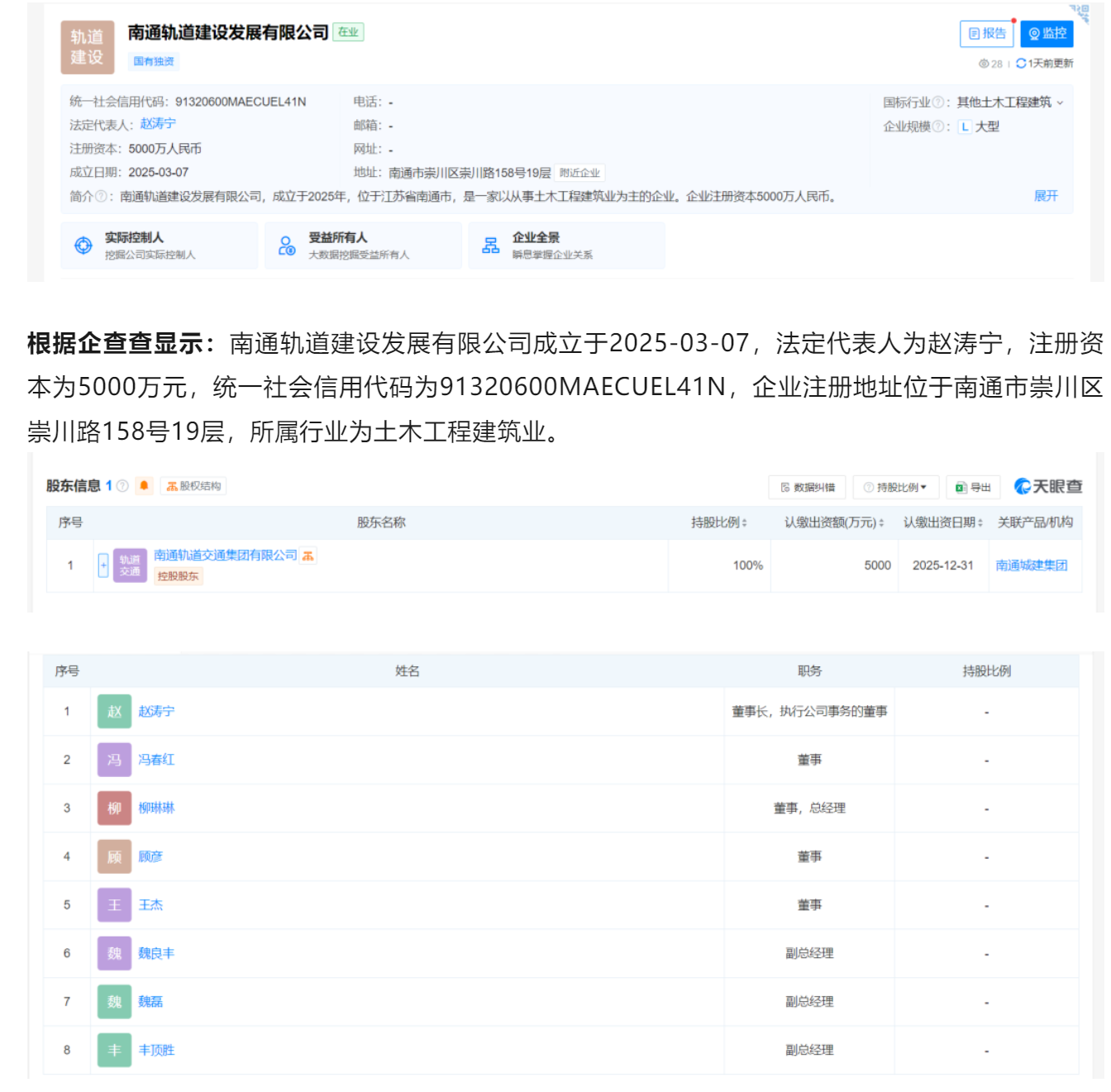Click help icon next to 企业规模
Screen dimensions: 1111x1092
(x=938, y=126)
